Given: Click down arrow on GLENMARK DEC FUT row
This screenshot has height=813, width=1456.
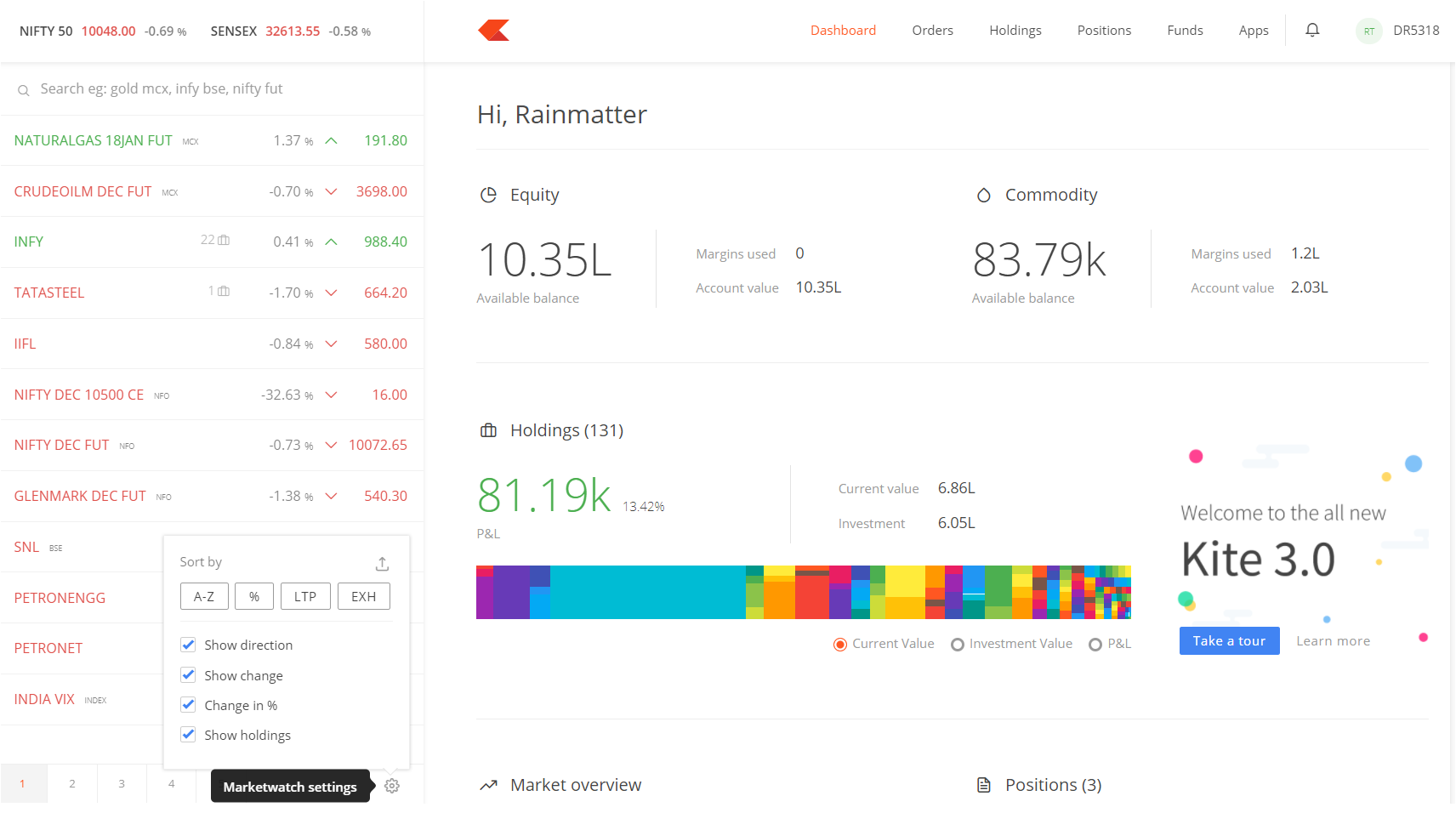Looking at the screenshot, I should [x=332, y=496].
